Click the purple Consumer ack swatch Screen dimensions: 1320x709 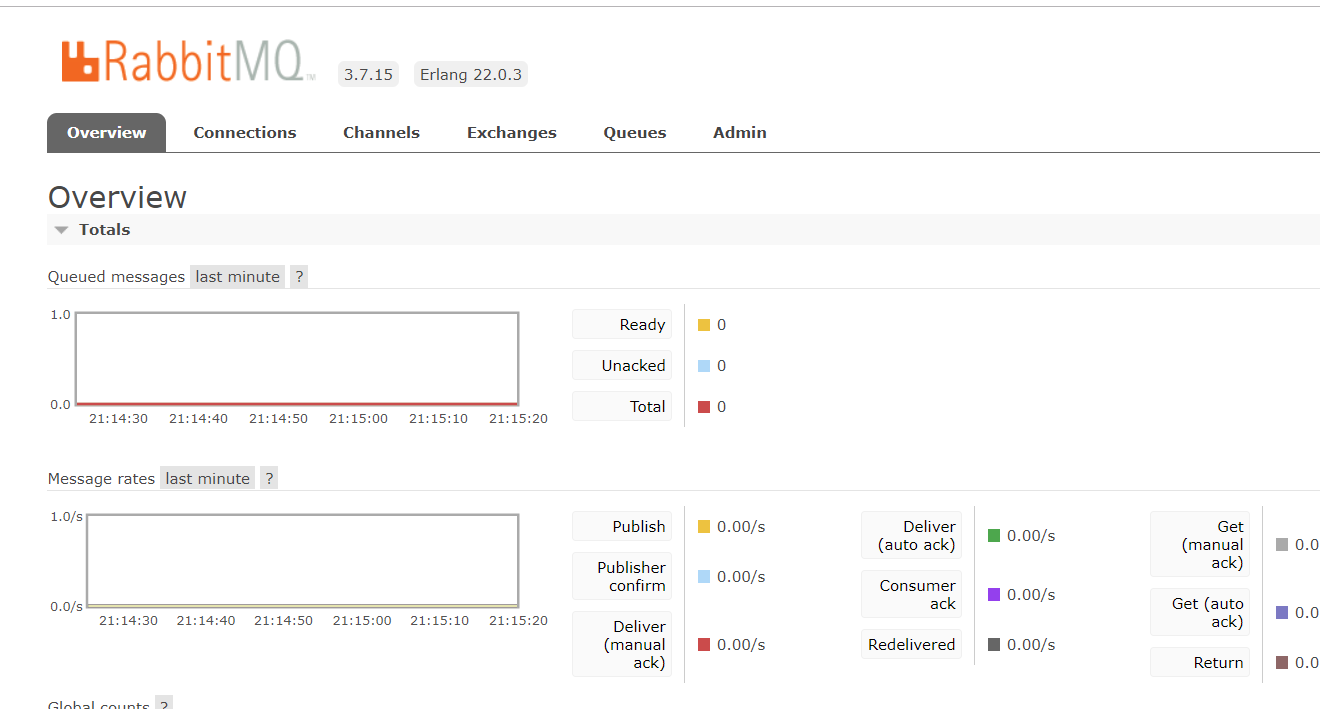point(994,595)
